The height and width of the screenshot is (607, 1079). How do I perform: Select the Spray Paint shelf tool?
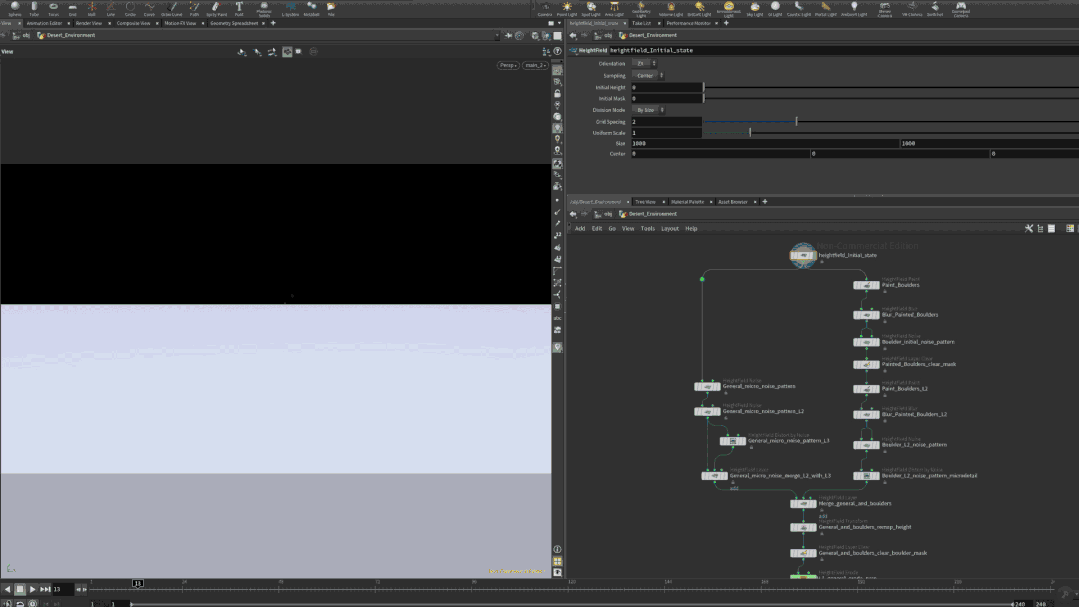pos(216,8)
